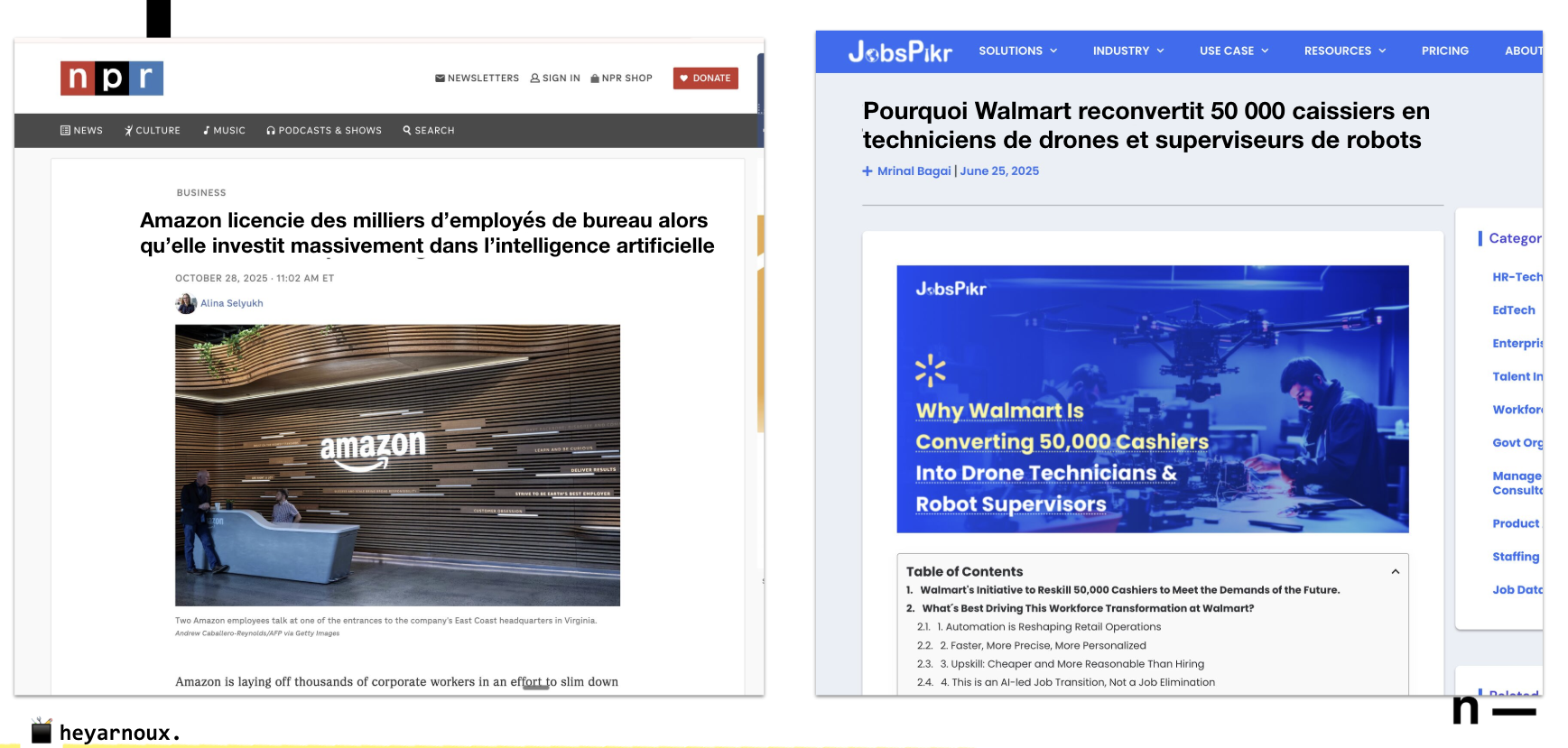
Task: Jump to Automation is Reshaping Retail Operations
Action: [x=1049, y=627]
